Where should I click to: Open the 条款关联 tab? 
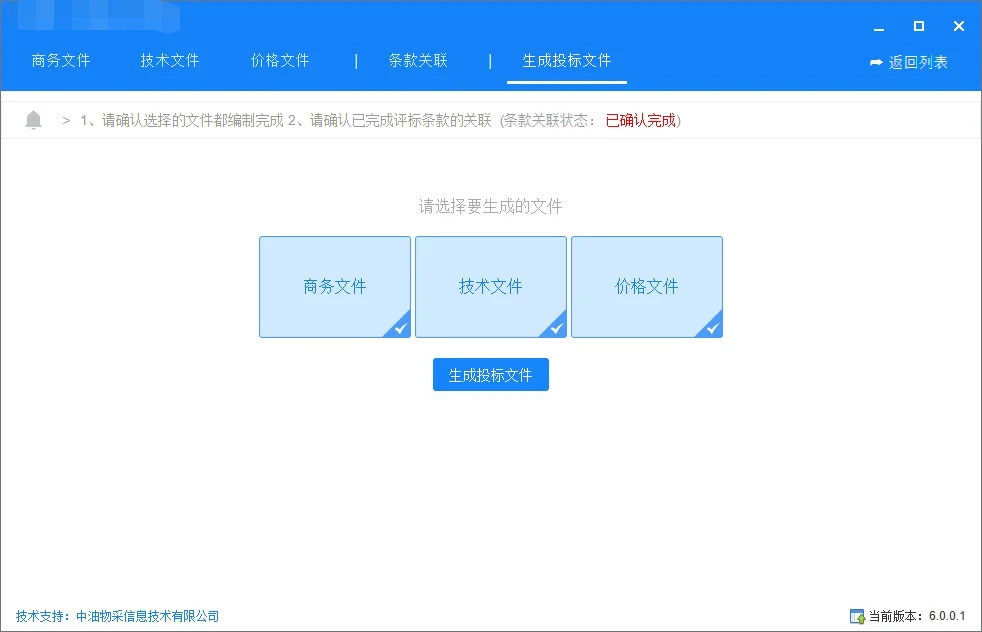click(x=416, y=61)
